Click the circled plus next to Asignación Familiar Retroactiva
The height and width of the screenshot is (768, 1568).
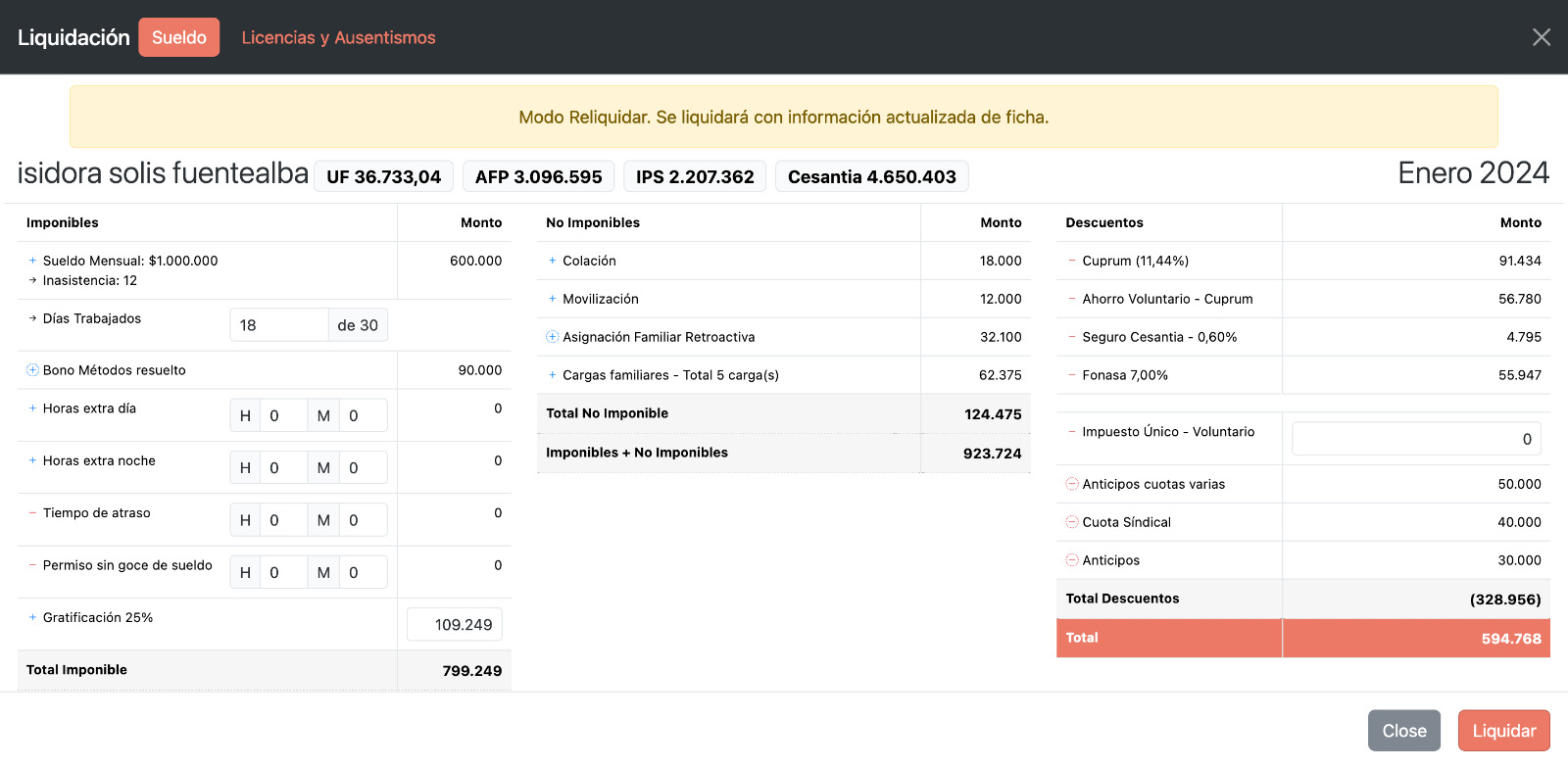point(552,337)
